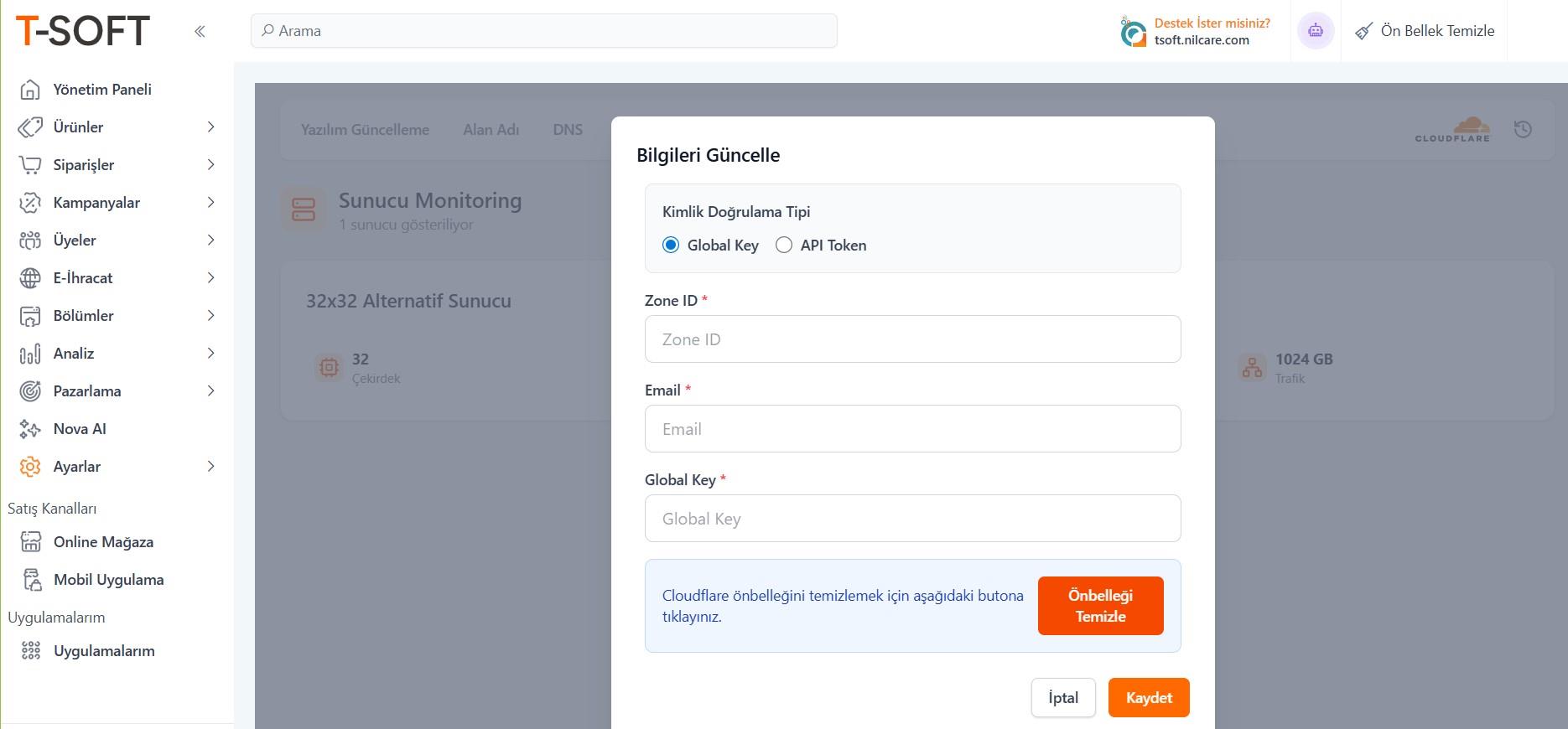Click the E-İhracat globe icon

(x=30, y=278)
